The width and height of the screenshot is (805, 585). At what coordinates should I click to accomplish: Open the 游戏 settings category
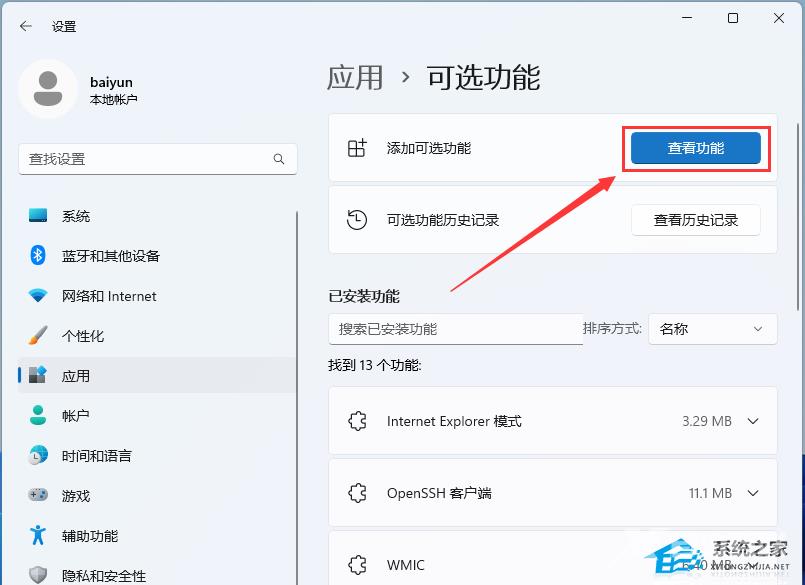pos(157,495)
